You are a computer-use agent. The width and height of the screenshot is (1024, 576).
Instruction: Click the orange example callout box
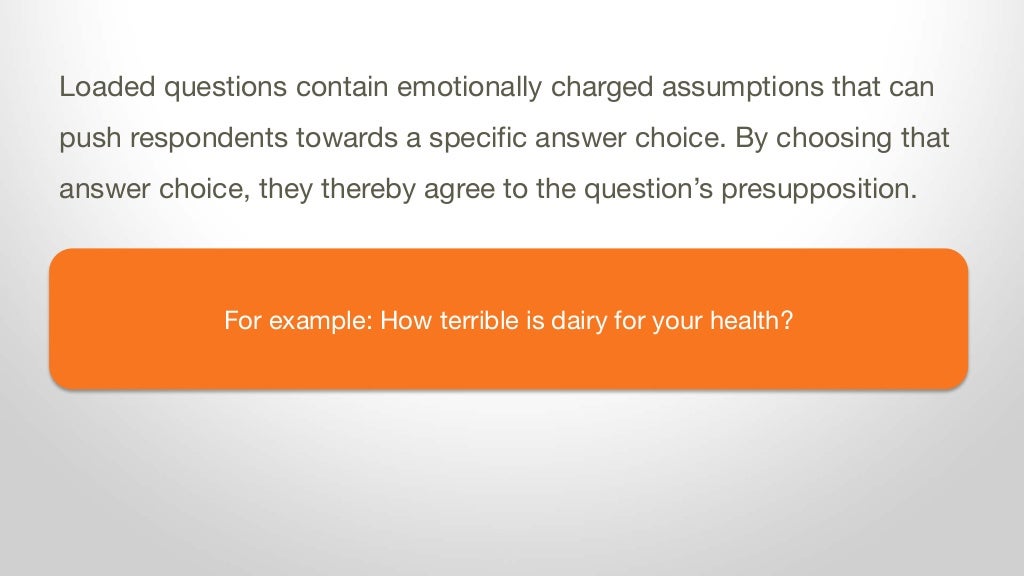pyautogui.click(x=508, y=319)
